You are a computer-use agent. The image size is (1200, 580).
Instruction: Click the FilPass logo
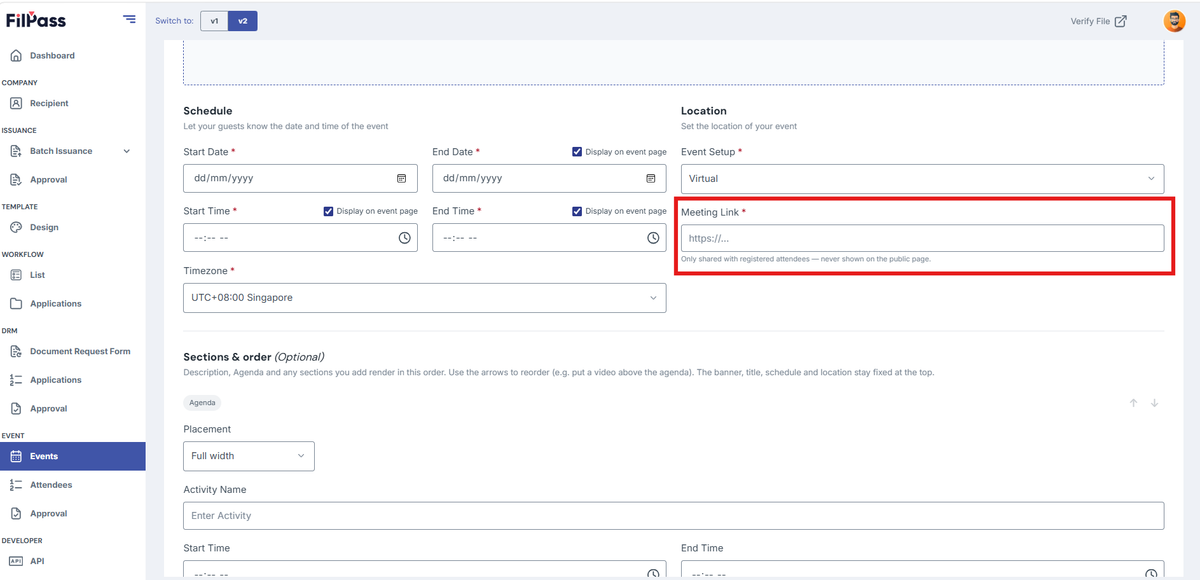pos(36,20)
